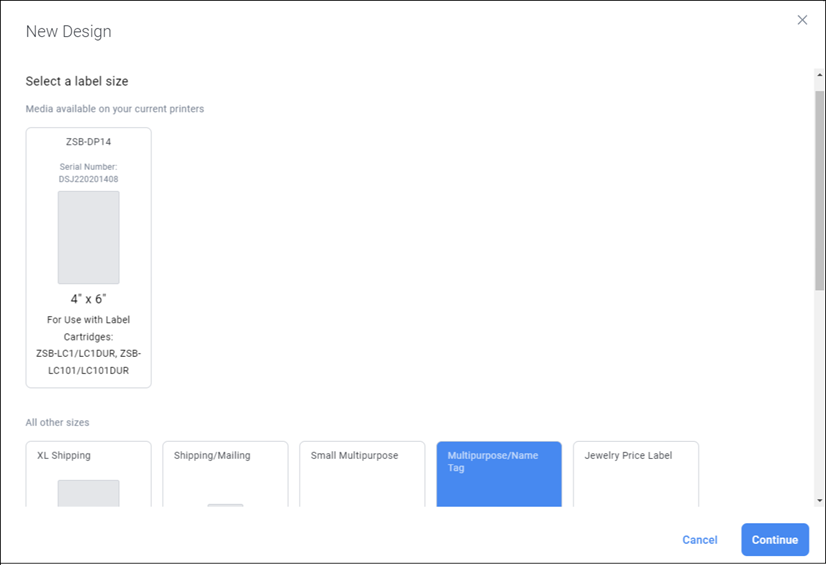This screenshot has height=565, width=826.
Task: Click 'Media available on your current printers' text
Action: tap(115, 109)
